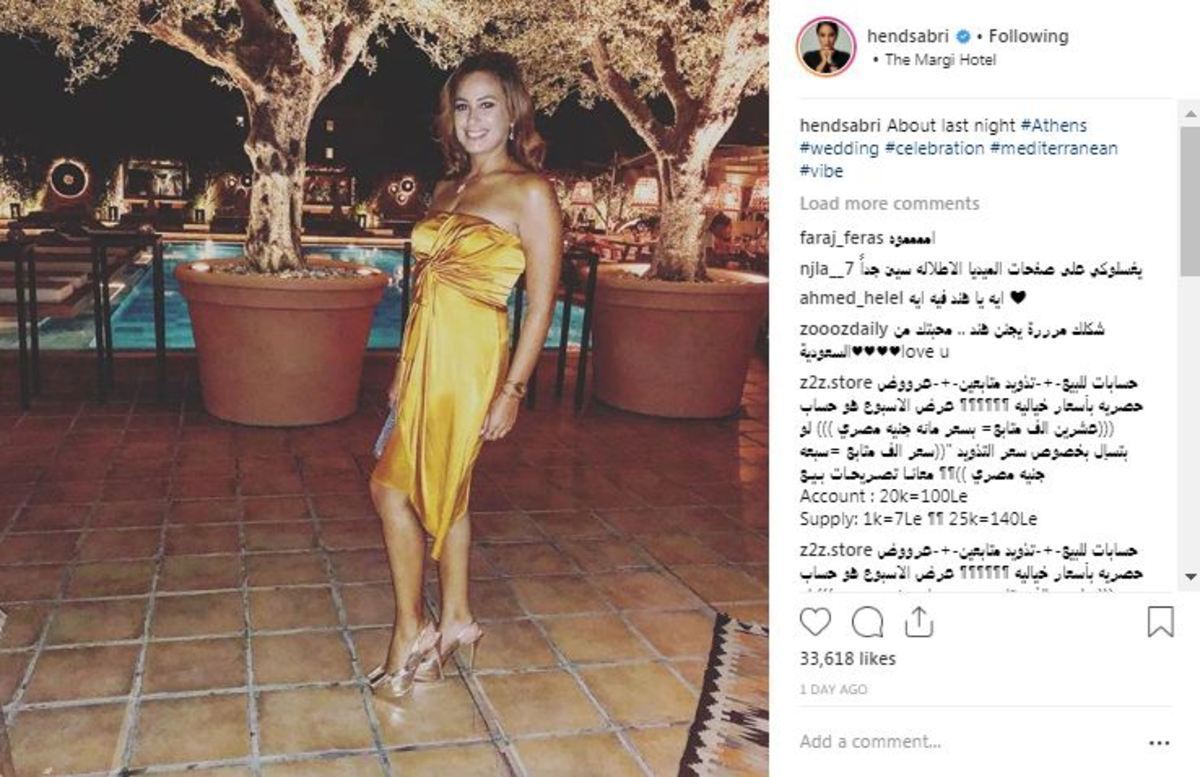View the 33,618 likes list
Screen dimensions: 1200x777
pos(848,659)
